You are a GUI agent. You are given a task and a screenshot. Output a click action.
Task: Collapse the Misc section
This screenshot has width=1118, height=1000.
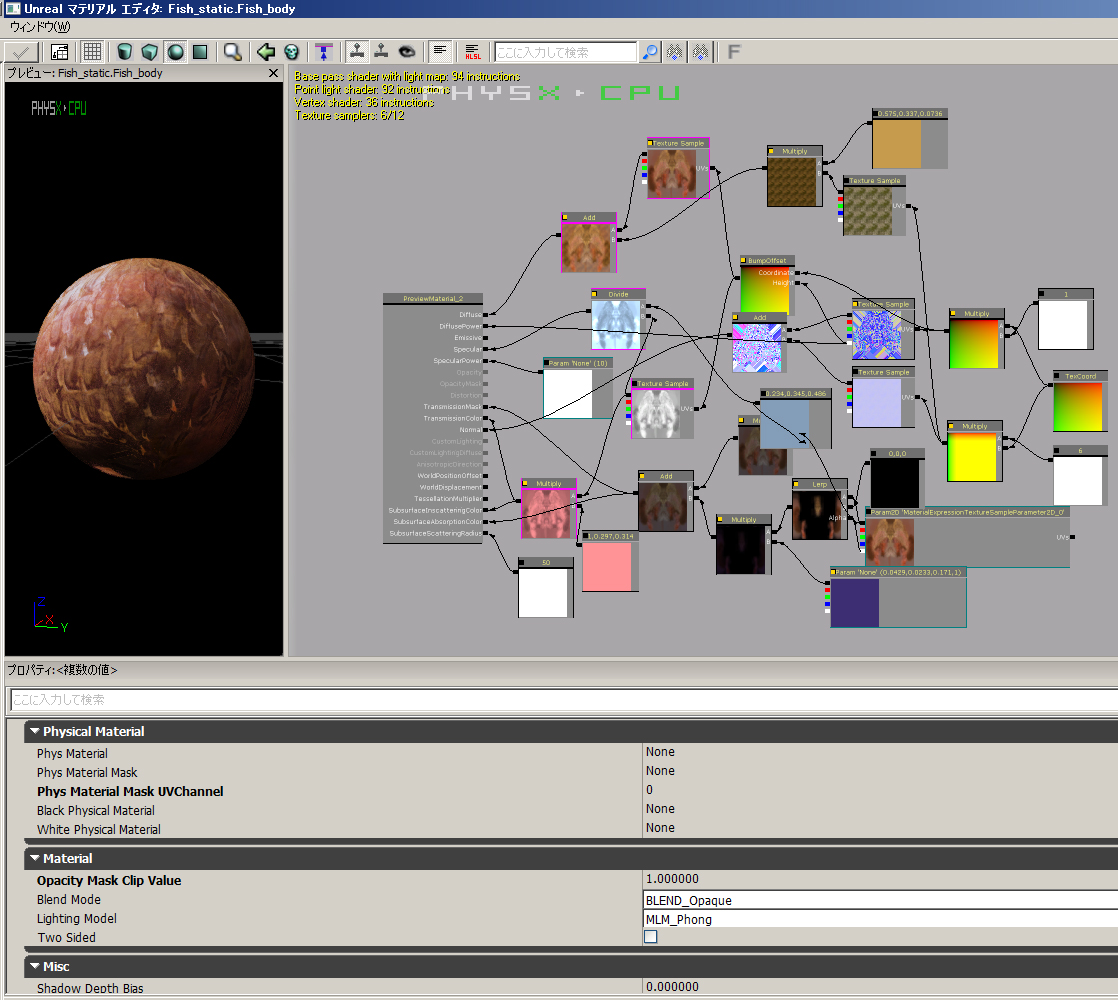(x=35, y=966)
